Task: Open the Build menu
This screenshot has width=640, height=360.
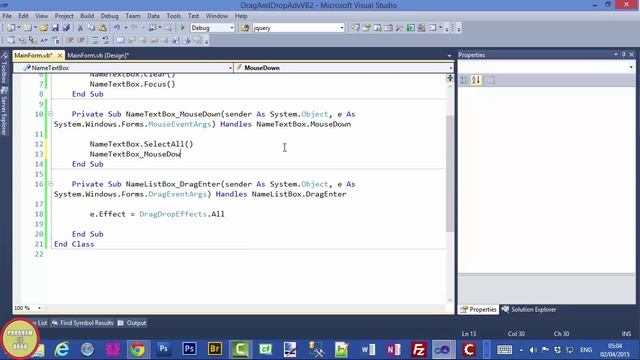Action: [x=87, y=16]
